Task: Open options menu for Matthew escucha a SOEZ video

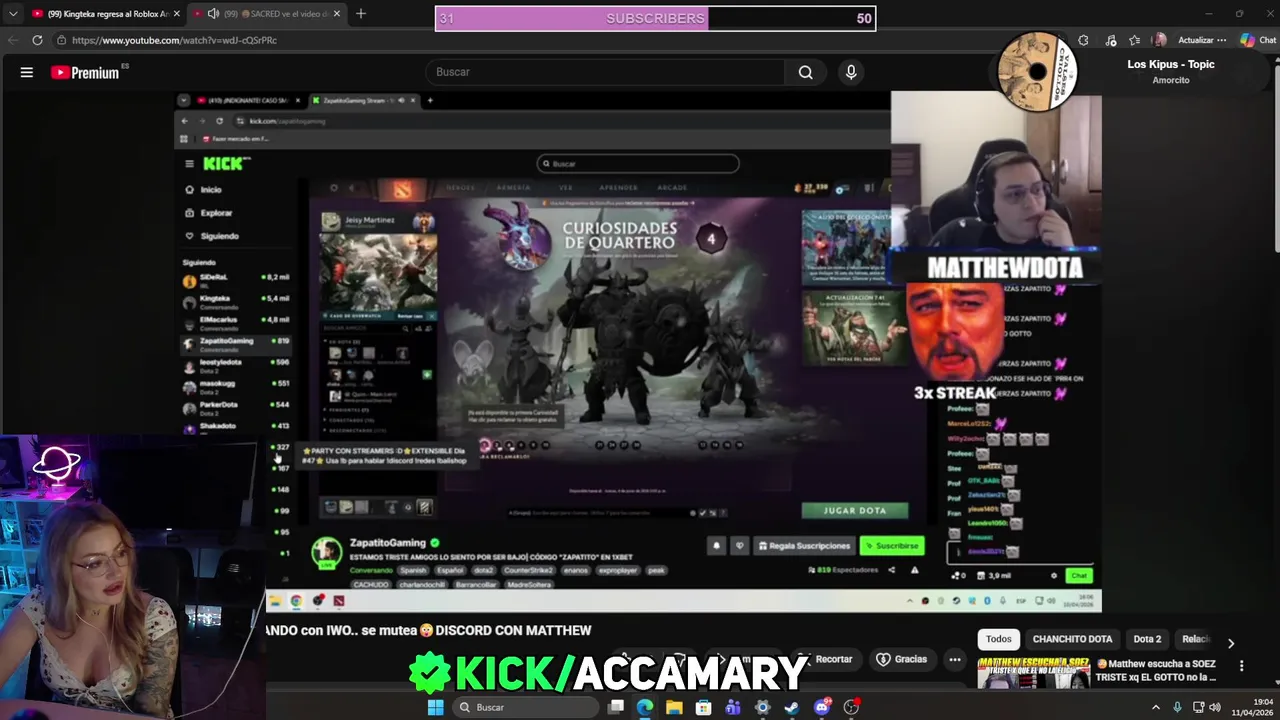Action: click(1241, 666)
